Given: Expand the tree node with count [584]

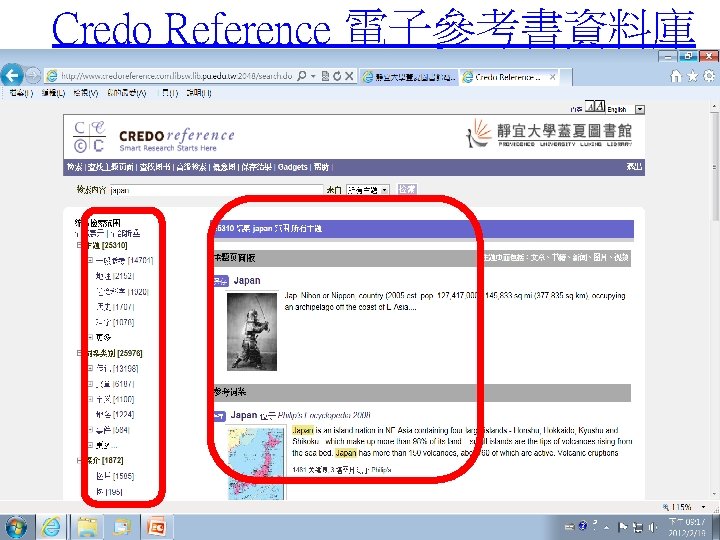Looking at the screenshot, I should coord(90,430).
